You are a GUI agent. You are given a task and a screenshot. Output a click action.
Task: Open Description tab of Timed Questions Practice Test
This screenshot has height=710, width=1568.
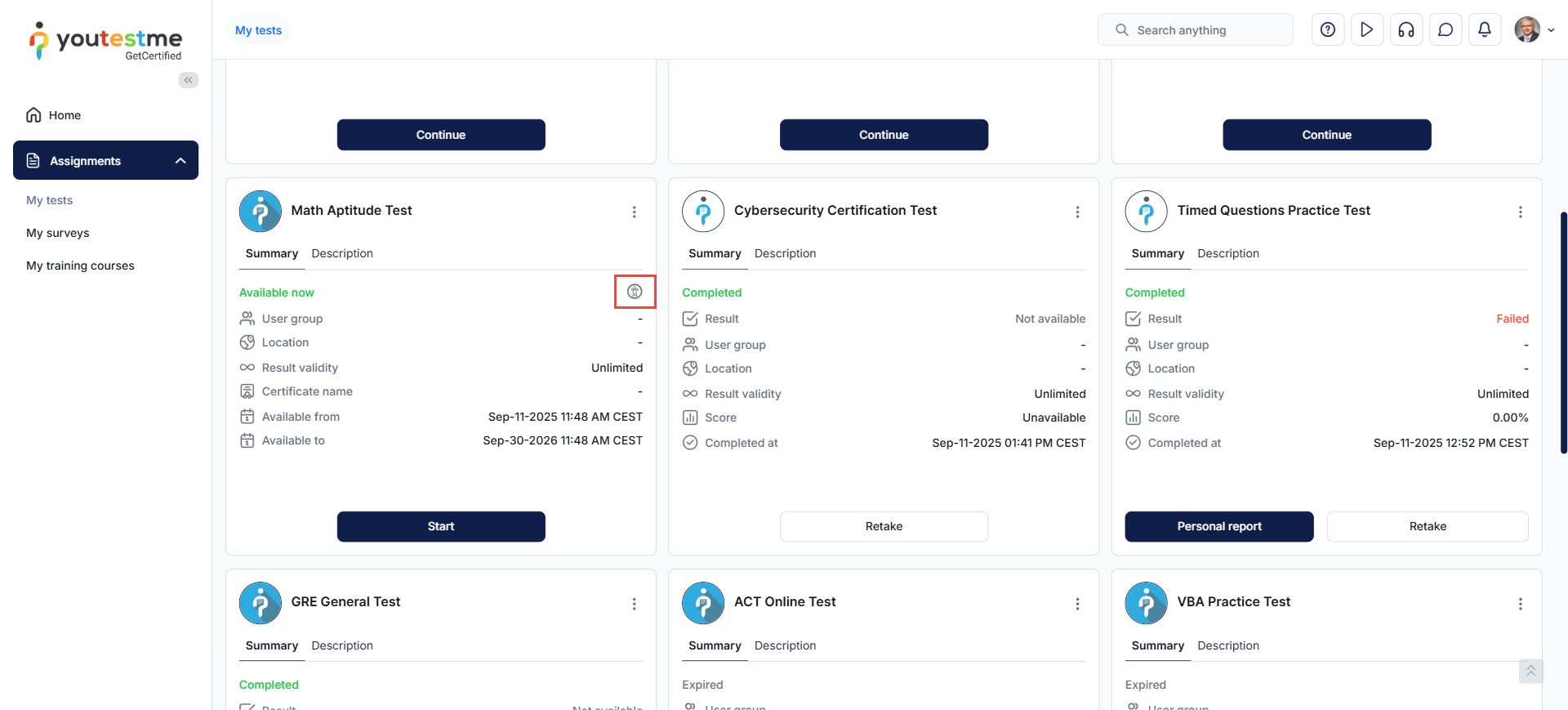pyautogui.click(x=1227, y=254)
